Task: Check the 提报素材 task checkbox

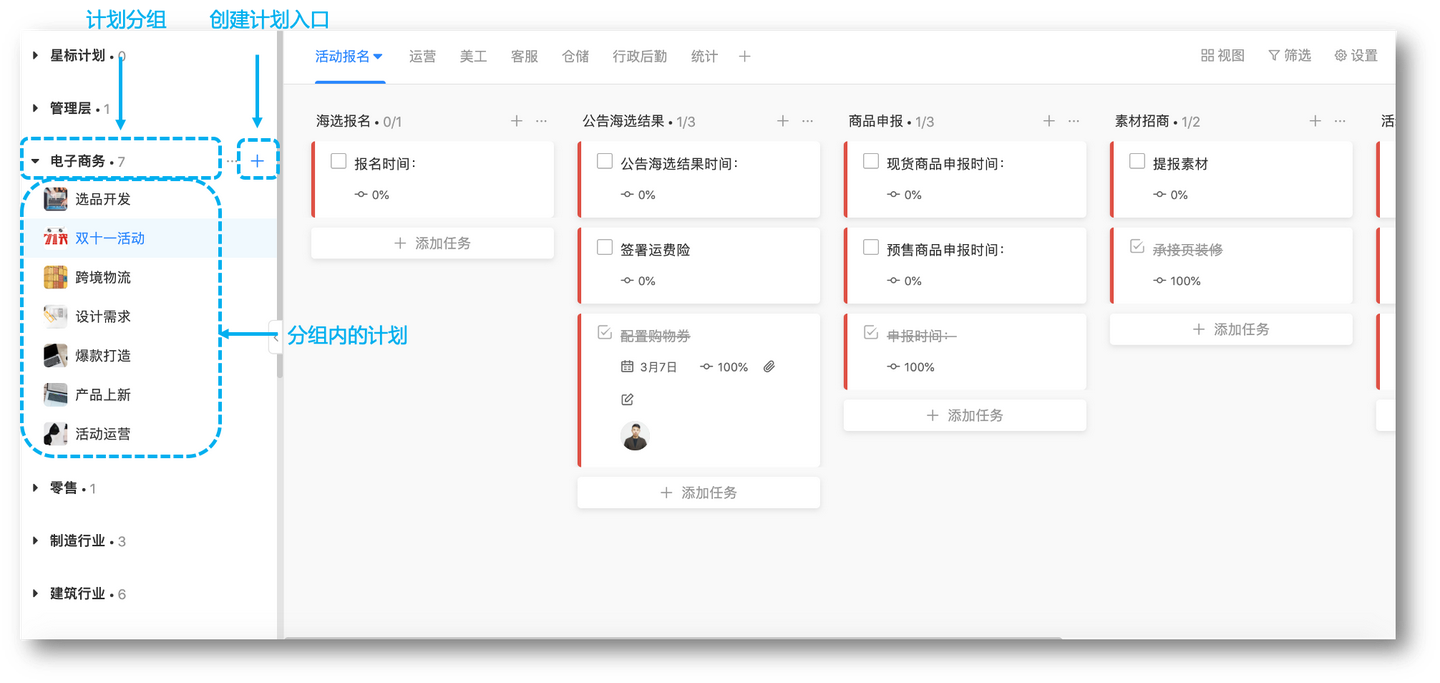Action: click(1136, 161)
